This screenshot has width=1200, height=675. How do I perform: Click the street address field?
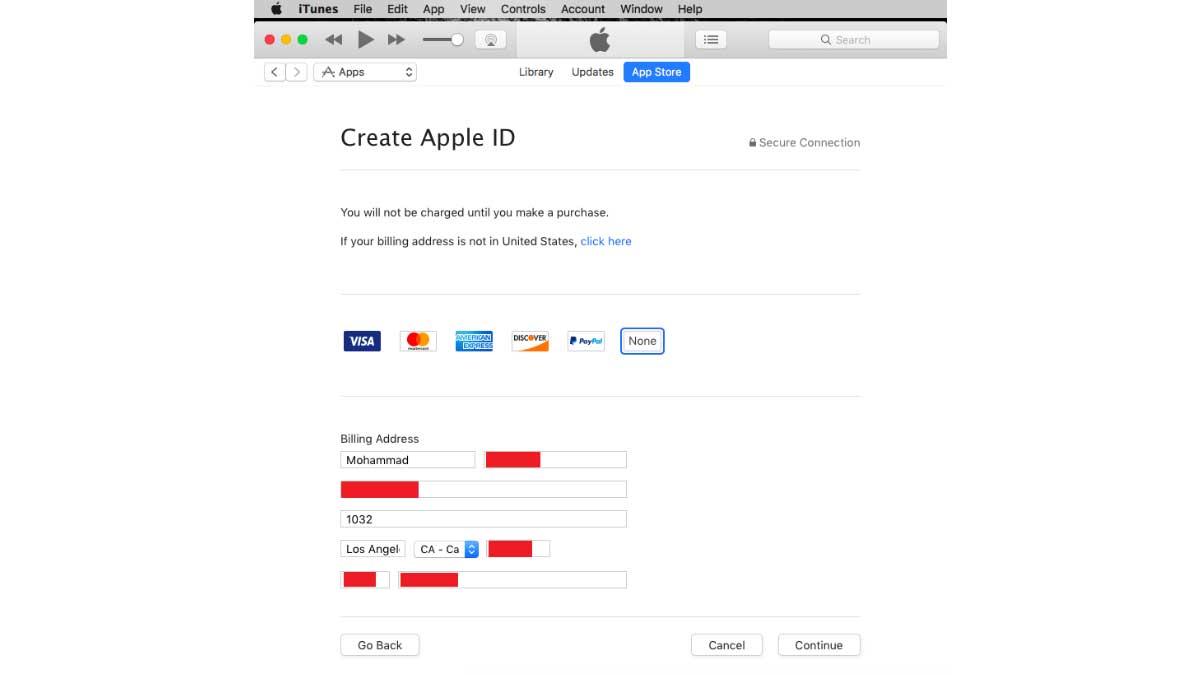[x=483, y=489]
